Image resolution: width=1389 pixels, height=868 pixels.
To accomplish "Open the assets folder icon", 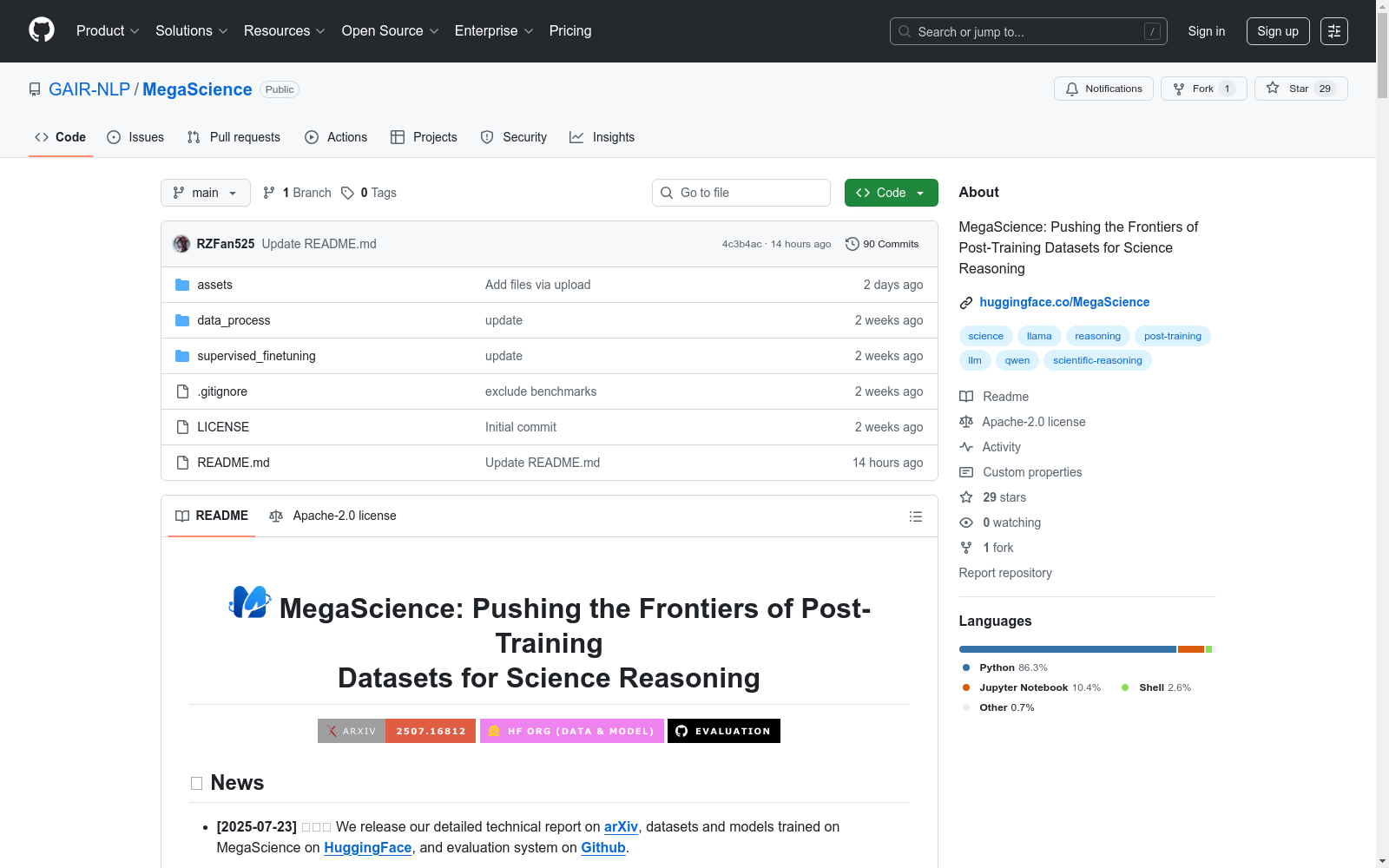I will pyautogui.click(x=182, y=285).
